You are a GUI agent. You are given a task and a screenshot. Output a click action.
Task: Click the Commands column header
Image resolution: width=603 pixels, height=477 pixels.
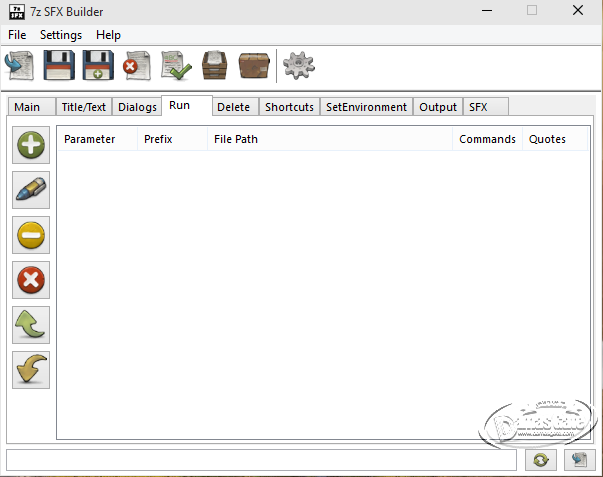click(487, 139)
